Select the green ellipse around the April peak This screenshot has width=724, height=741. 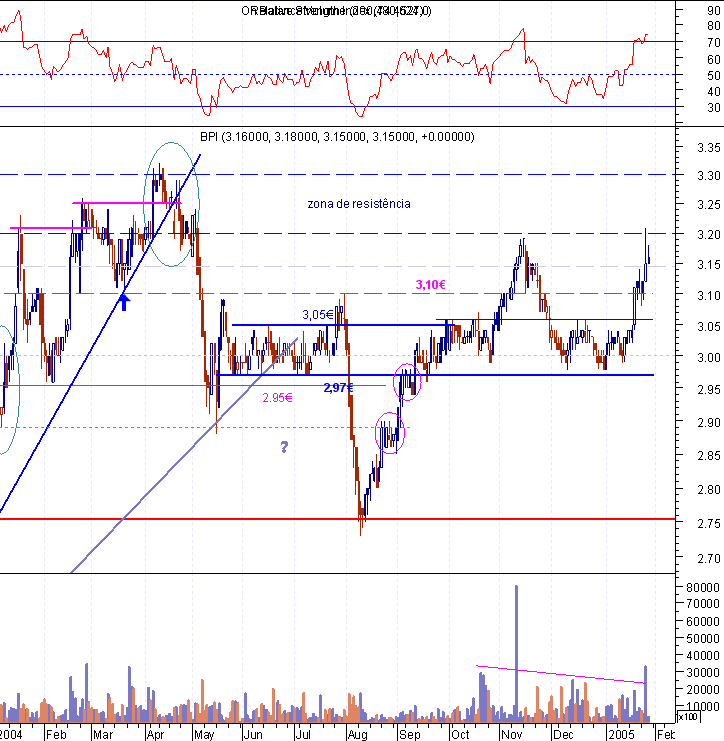pos(171,204)
